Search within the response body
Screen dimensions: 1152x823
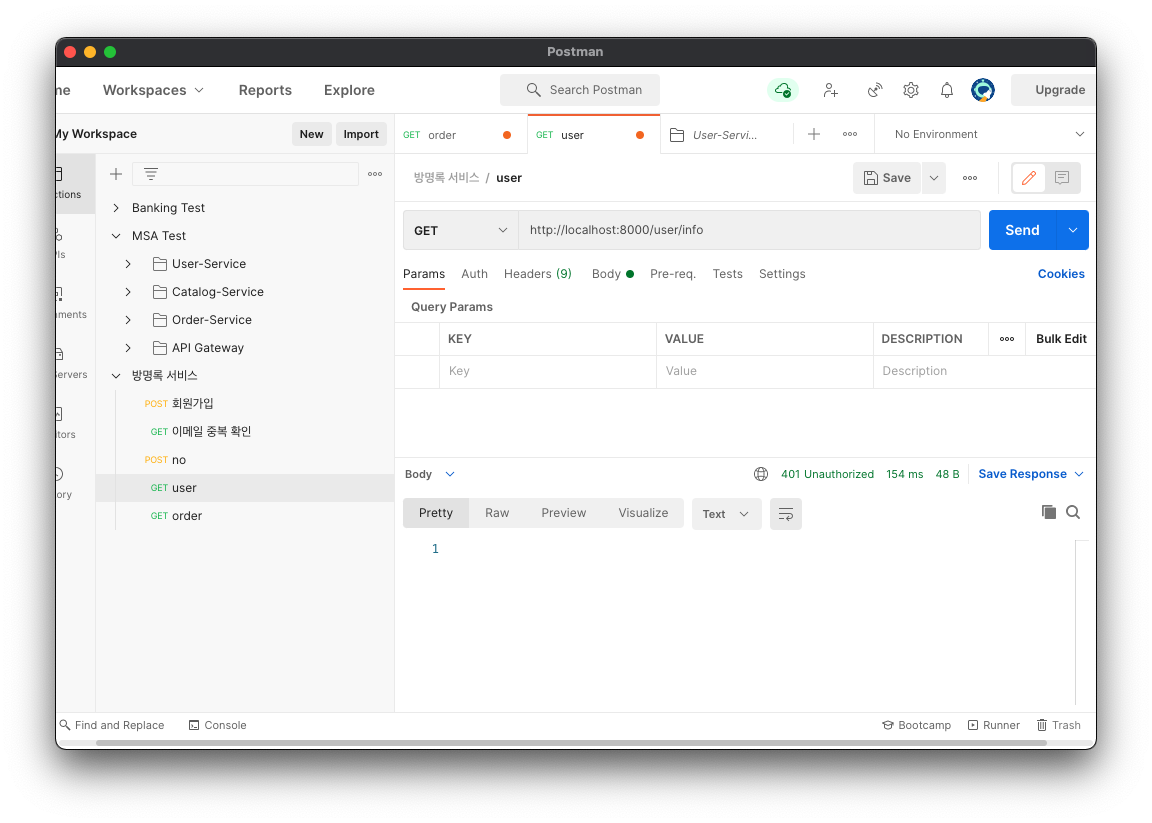[x=1073, y=512]
